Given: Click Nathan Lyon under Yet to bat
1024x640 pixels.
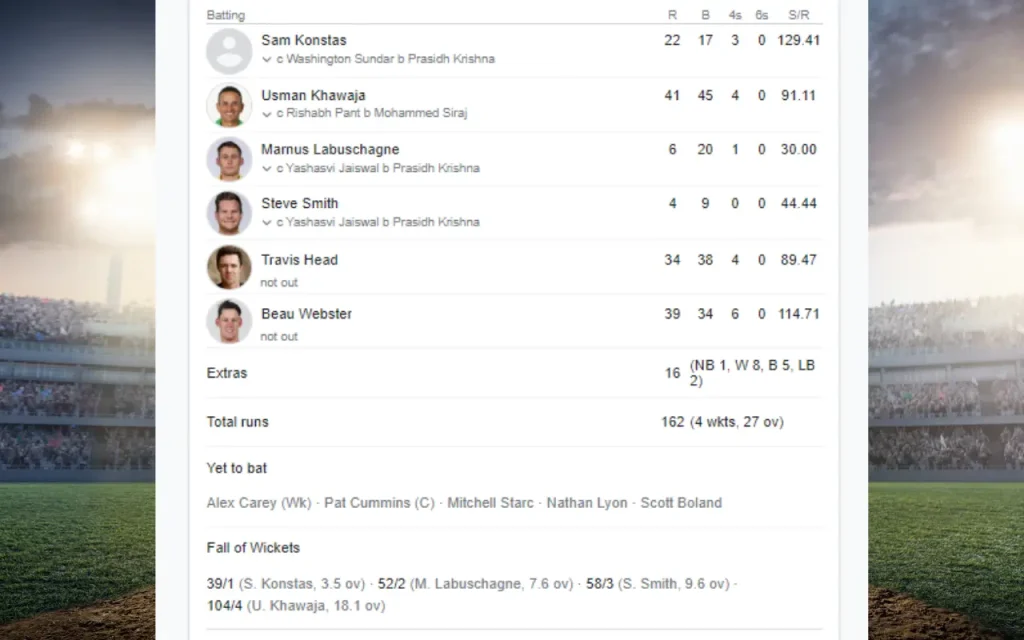Looking at the screenshot, I should 586,503.
